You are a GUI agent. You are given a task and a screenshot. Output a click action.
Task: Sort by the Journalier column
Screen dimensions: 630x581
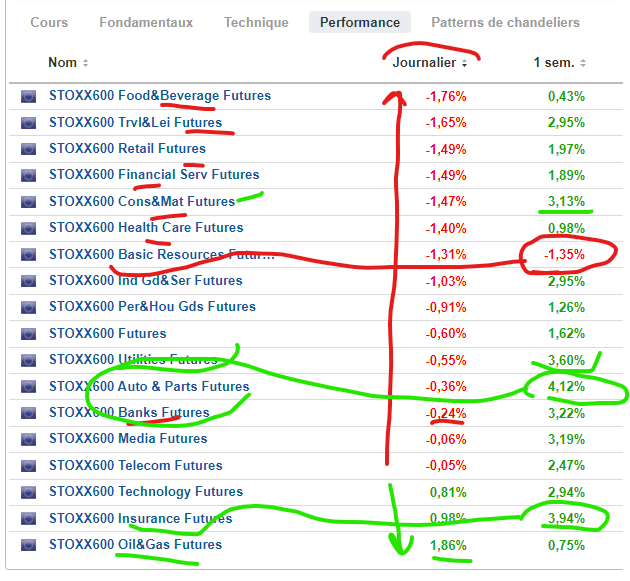click(x=430, y=63)
